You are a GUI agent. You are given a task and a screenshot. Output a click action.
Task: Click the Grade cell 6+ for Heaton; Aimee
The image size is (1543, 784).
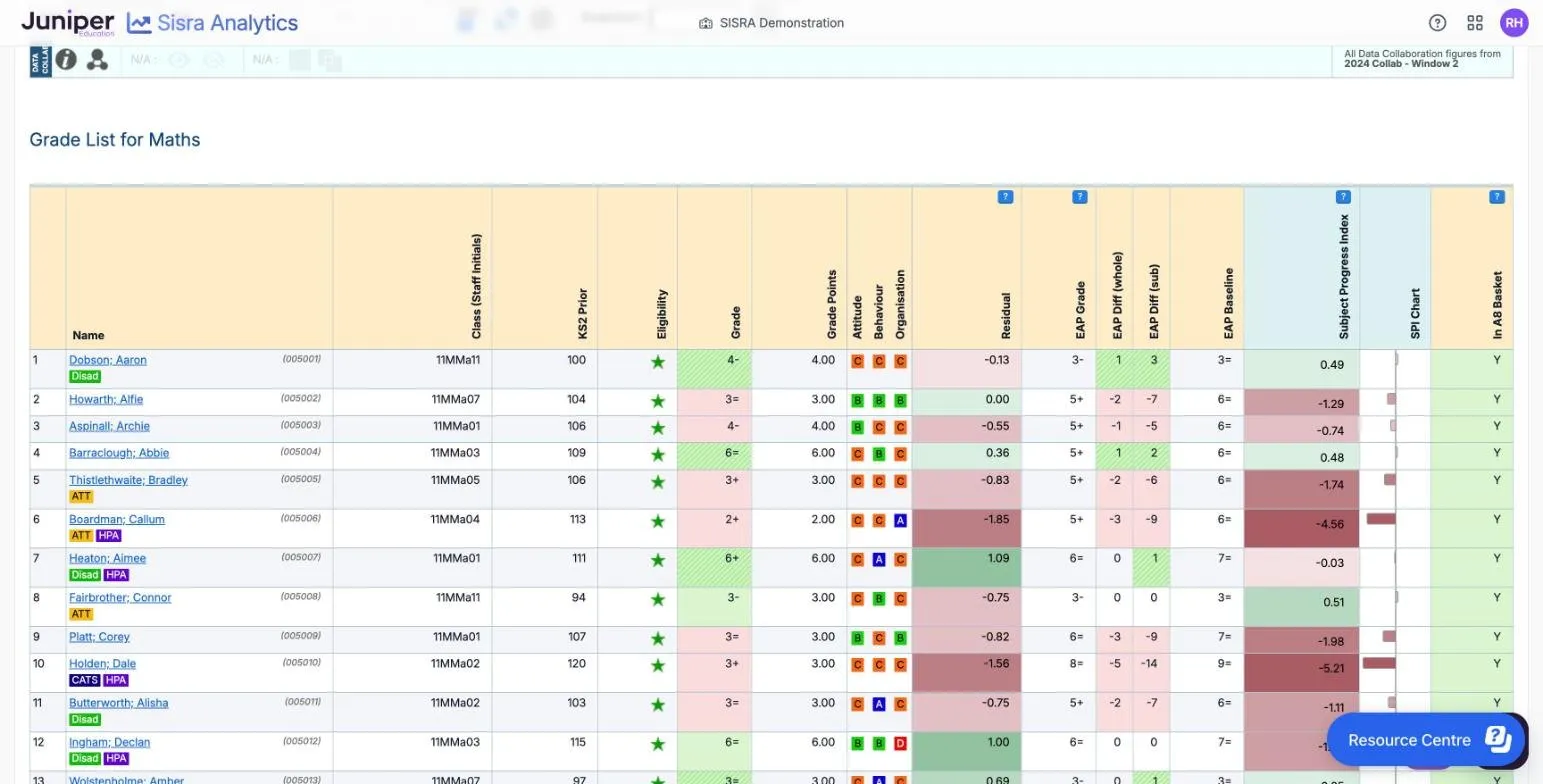pyautogui.click(x=714, y=567)
